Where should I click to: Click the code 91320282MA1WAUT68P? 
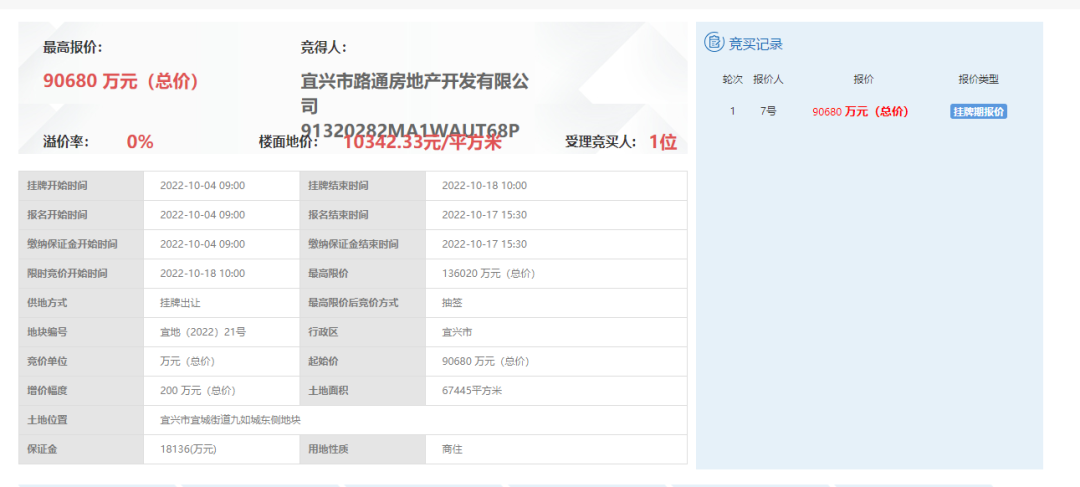(409, 131)
